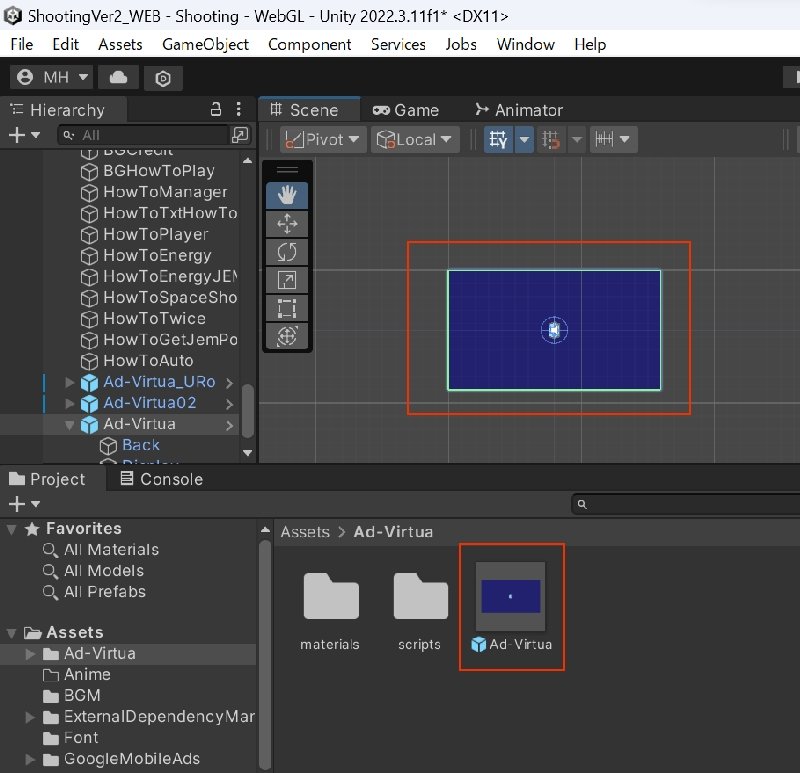Select the Transform tool
This screenshot has width=800, height=773.
(287, 336)
